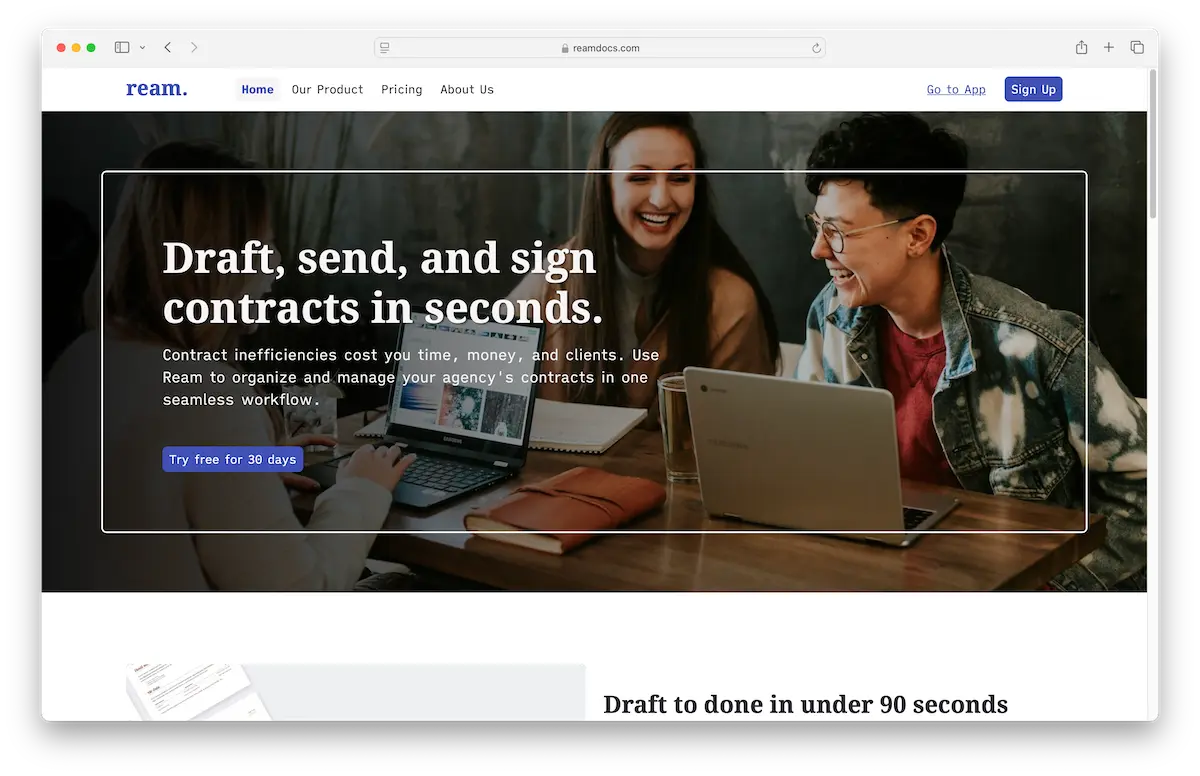Click "Draft to done in under 90 seconds" heading
The width and height of the screenshot is (1200, 776).
coord(806,704)
